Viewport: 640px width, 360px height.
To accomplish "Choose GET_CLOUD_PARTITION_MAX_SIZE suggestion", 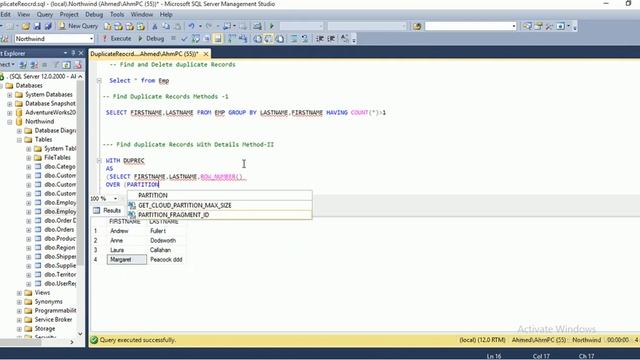I will tap(220, 205).
